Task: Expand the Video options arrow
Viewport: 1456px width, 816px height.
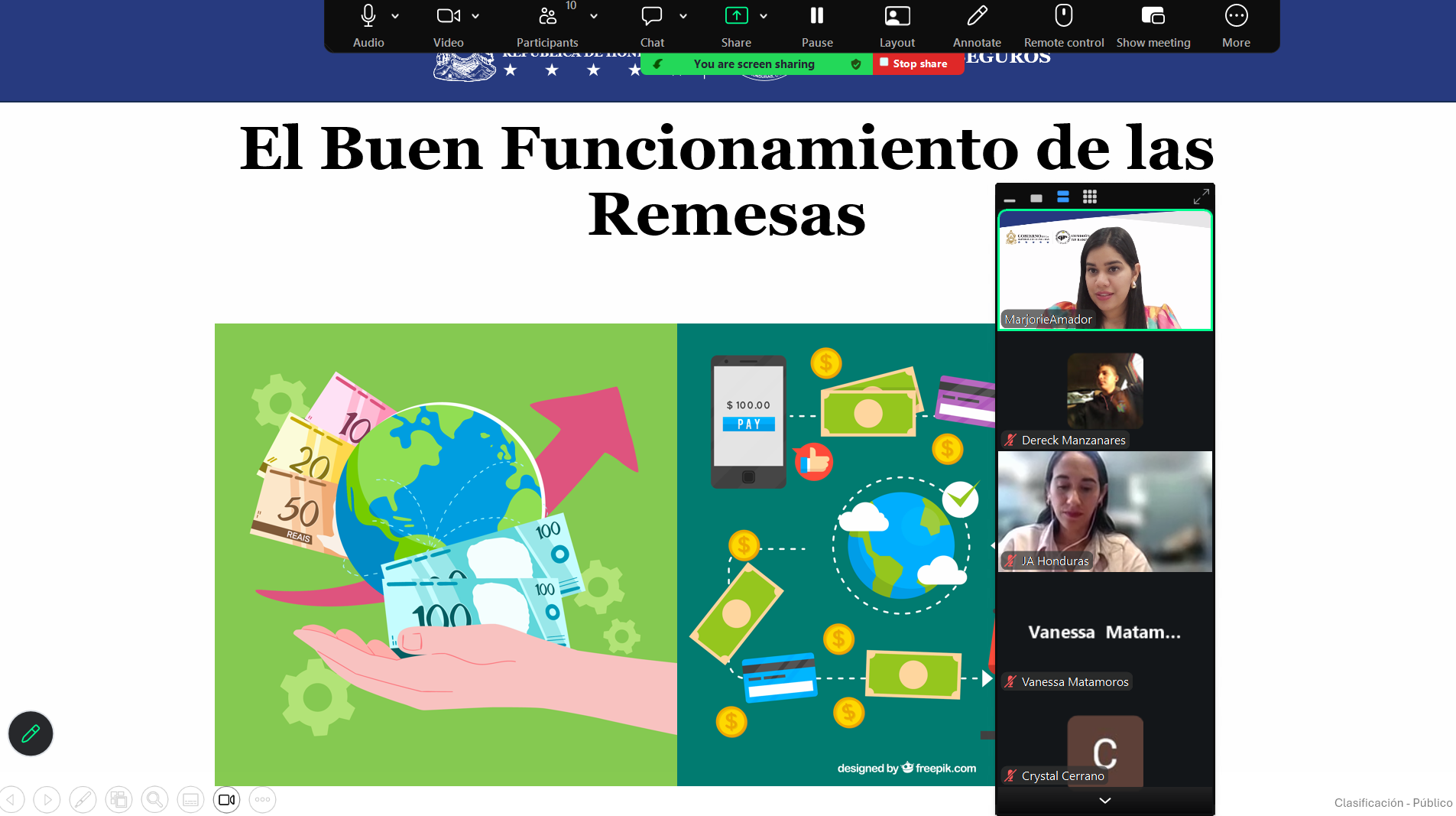Action: point(475,16)
